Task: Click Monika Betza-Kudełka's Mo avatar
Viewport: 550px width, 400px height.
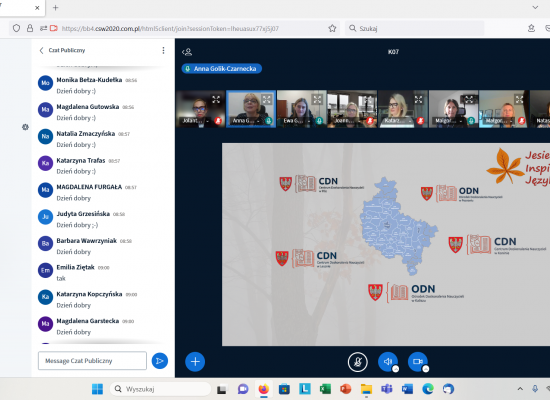Action: (45, 83)
